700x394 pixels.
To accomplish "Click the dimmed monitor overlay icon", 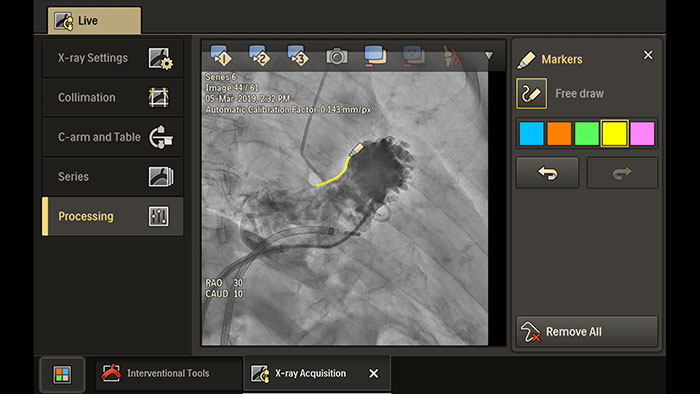I will (413, 55).
